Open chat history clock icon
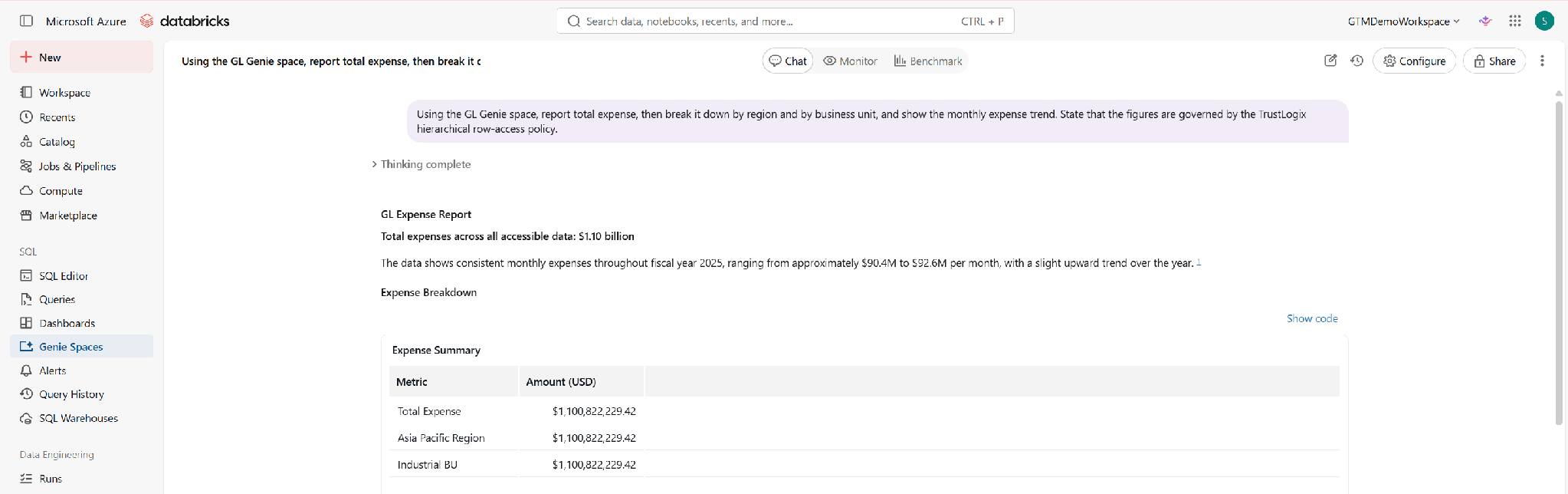 point(1356,61)
